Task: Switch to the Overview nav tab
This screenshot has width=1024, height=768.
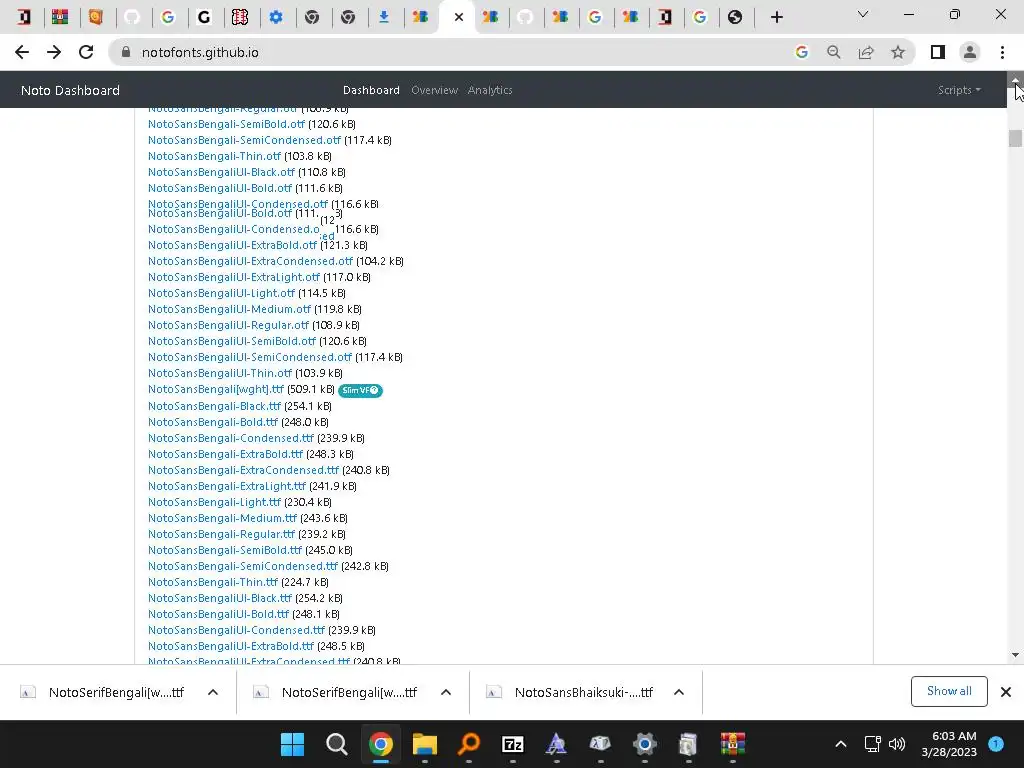Action: [434, 90]
